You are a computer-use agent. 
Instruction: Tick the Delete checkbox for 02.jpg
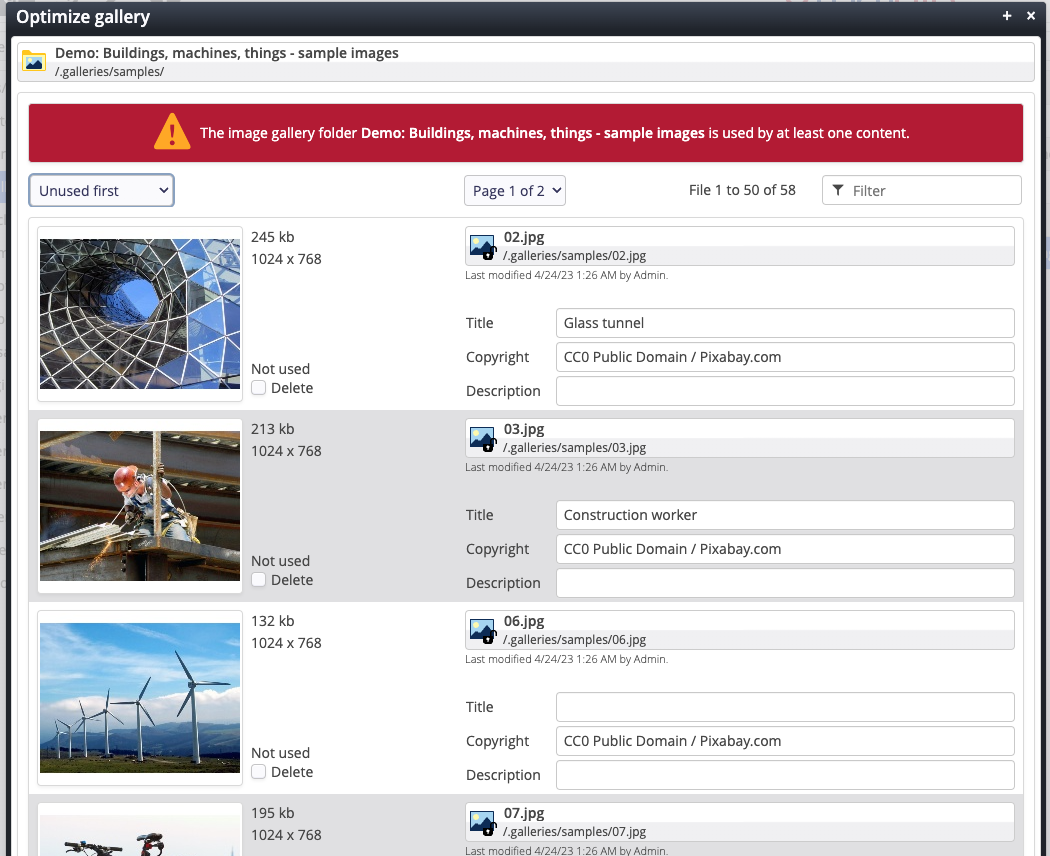258,388
